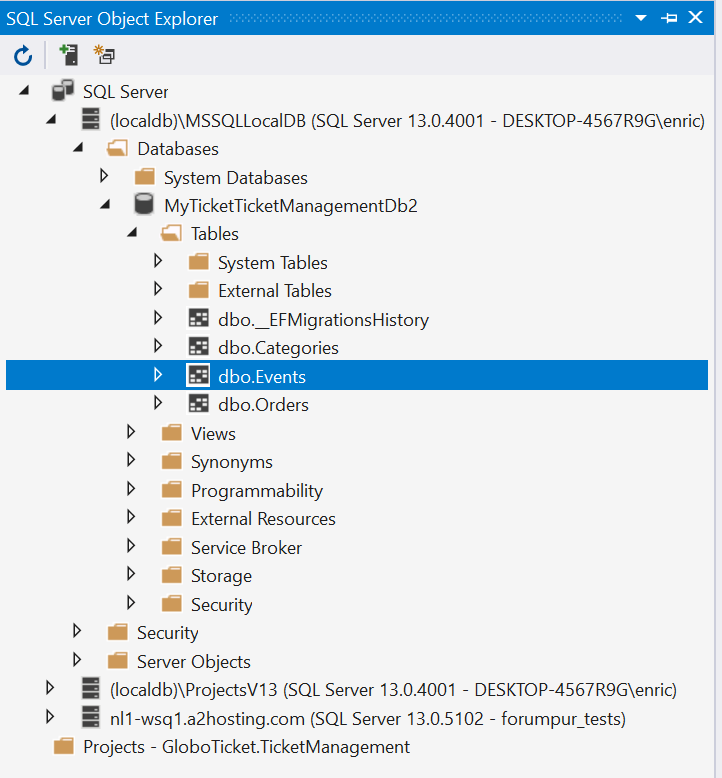Click the Programmability folder icon

[172, 490]
